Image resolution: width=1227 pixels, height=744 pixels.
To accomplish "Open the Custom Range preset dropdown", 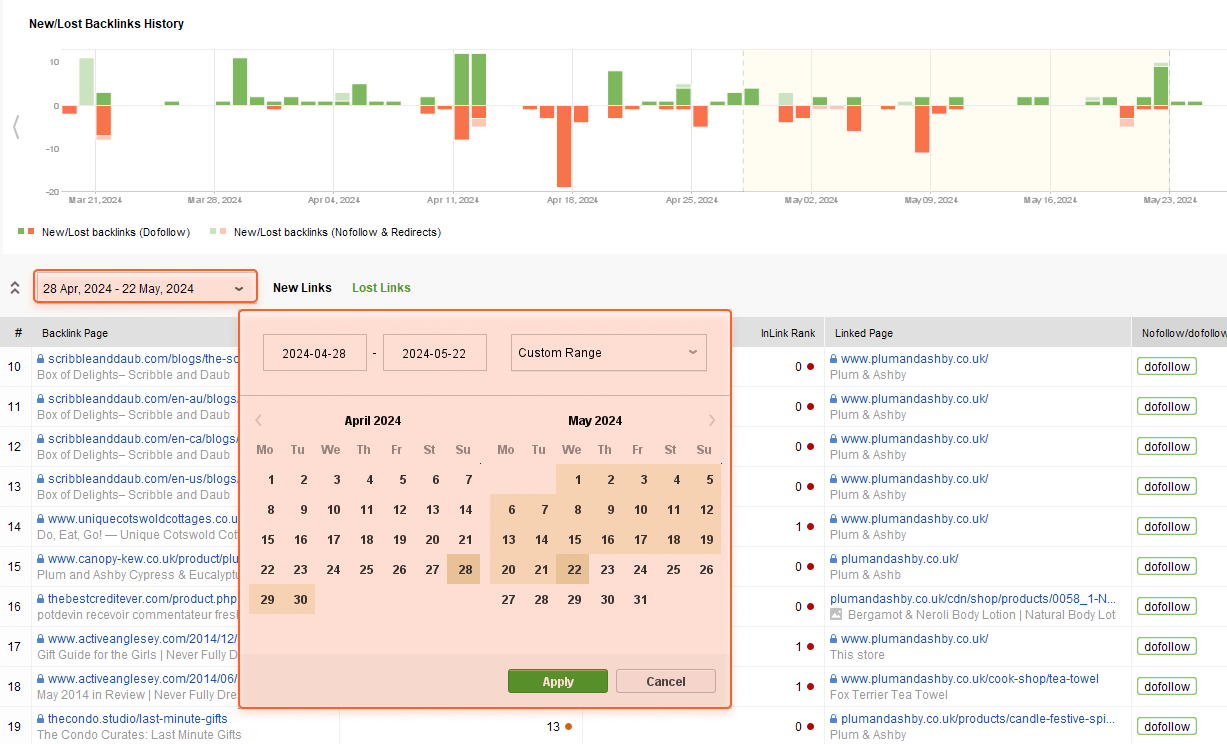I will click(609, 353).
